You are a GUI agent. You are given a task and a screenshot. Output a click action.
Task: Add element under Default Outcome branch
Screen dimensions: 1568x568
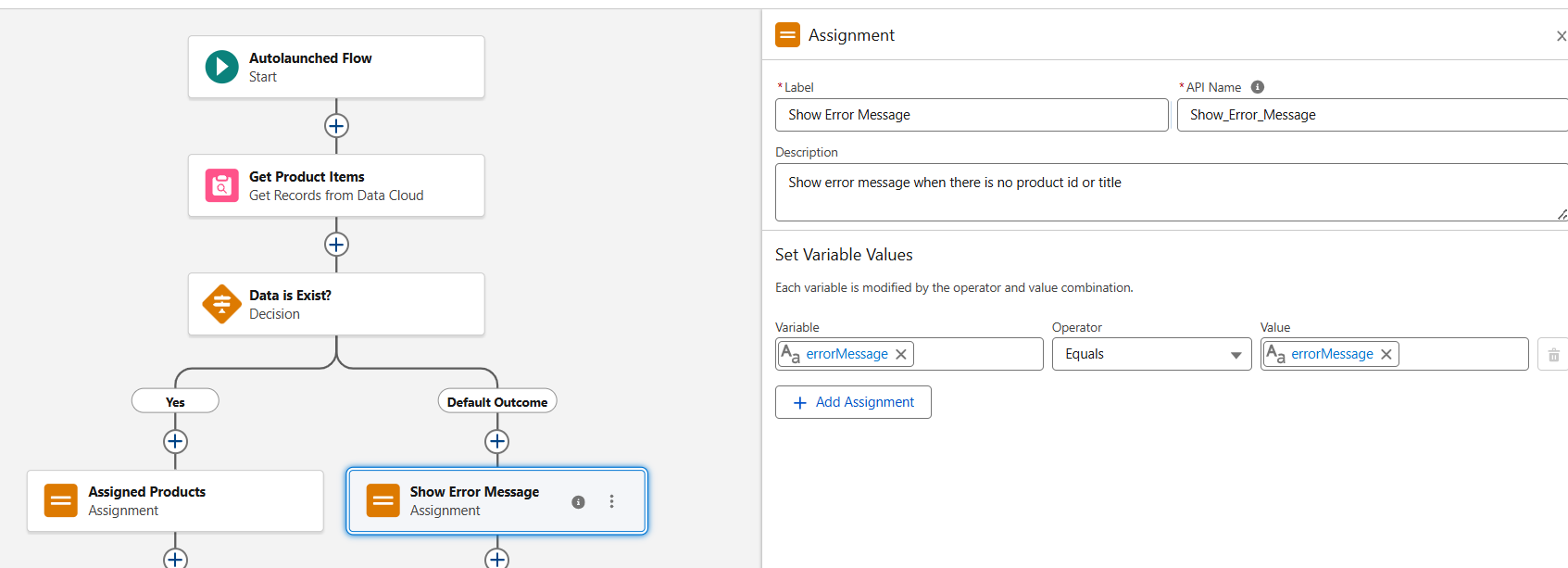497,441
